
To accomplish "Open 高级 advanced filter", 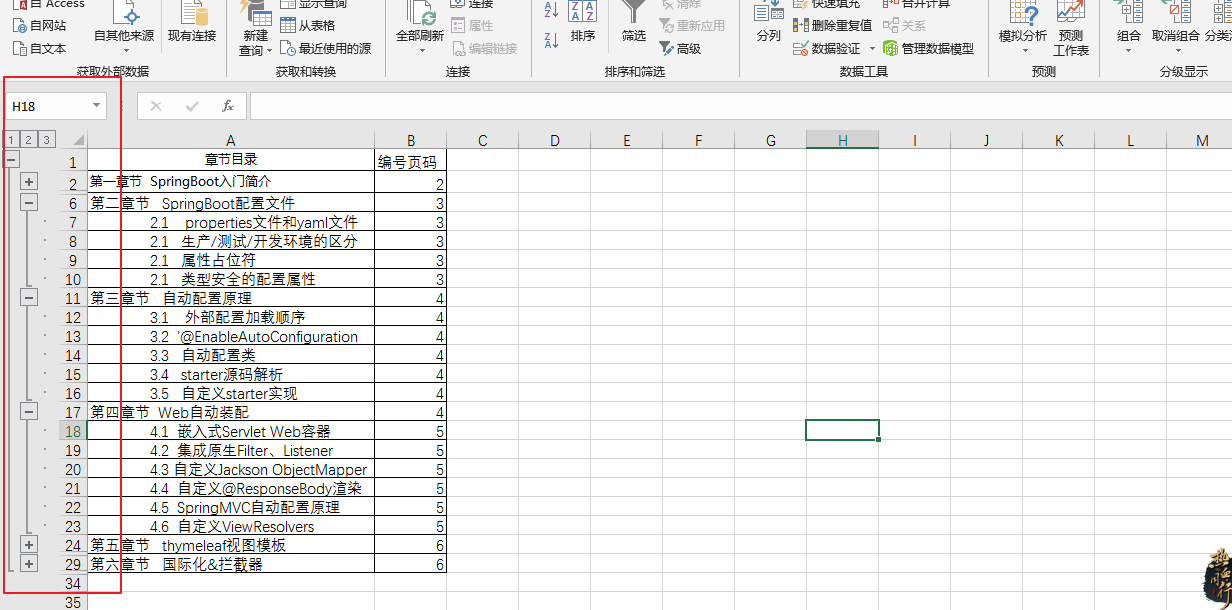I will point(680,48).
